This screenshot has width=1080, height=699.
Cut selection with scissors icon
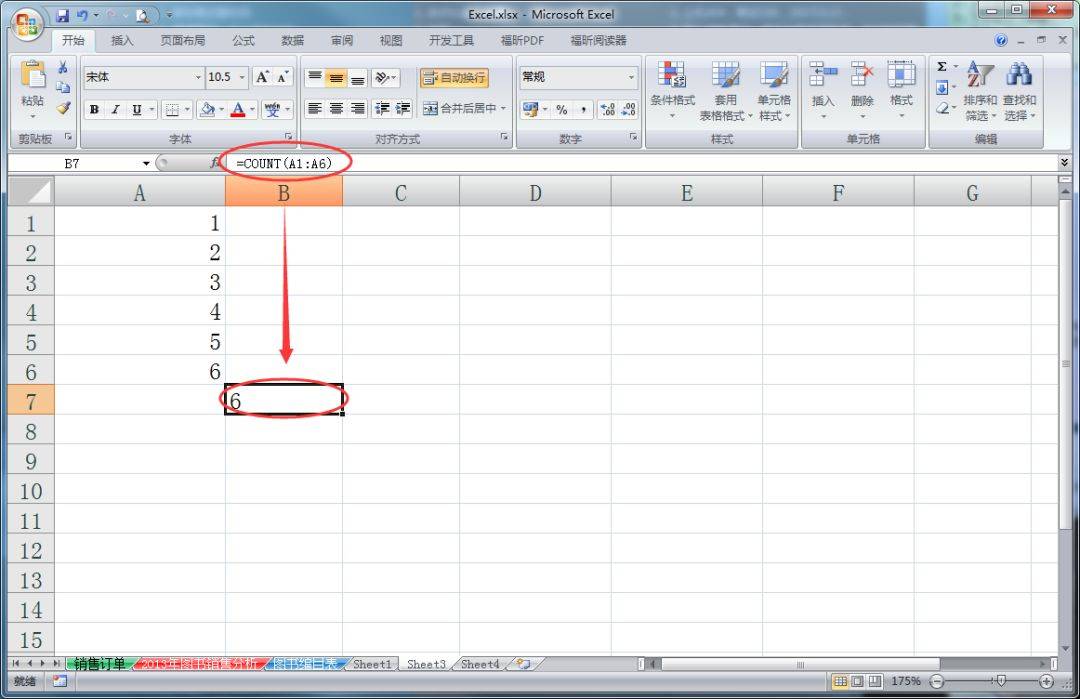pyautogui.click(x=63, y=67)
